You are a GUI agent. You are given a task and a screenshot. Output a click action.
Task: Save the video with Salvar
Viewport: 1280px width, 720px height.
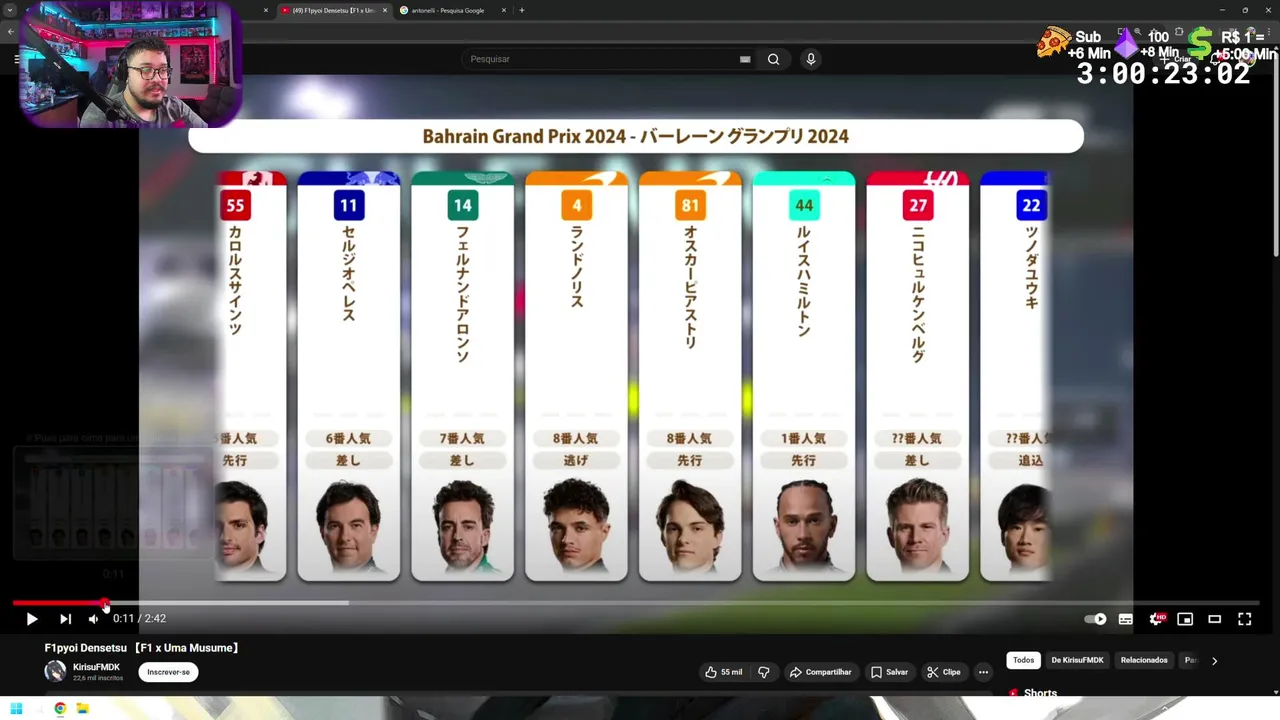point(889,672)
